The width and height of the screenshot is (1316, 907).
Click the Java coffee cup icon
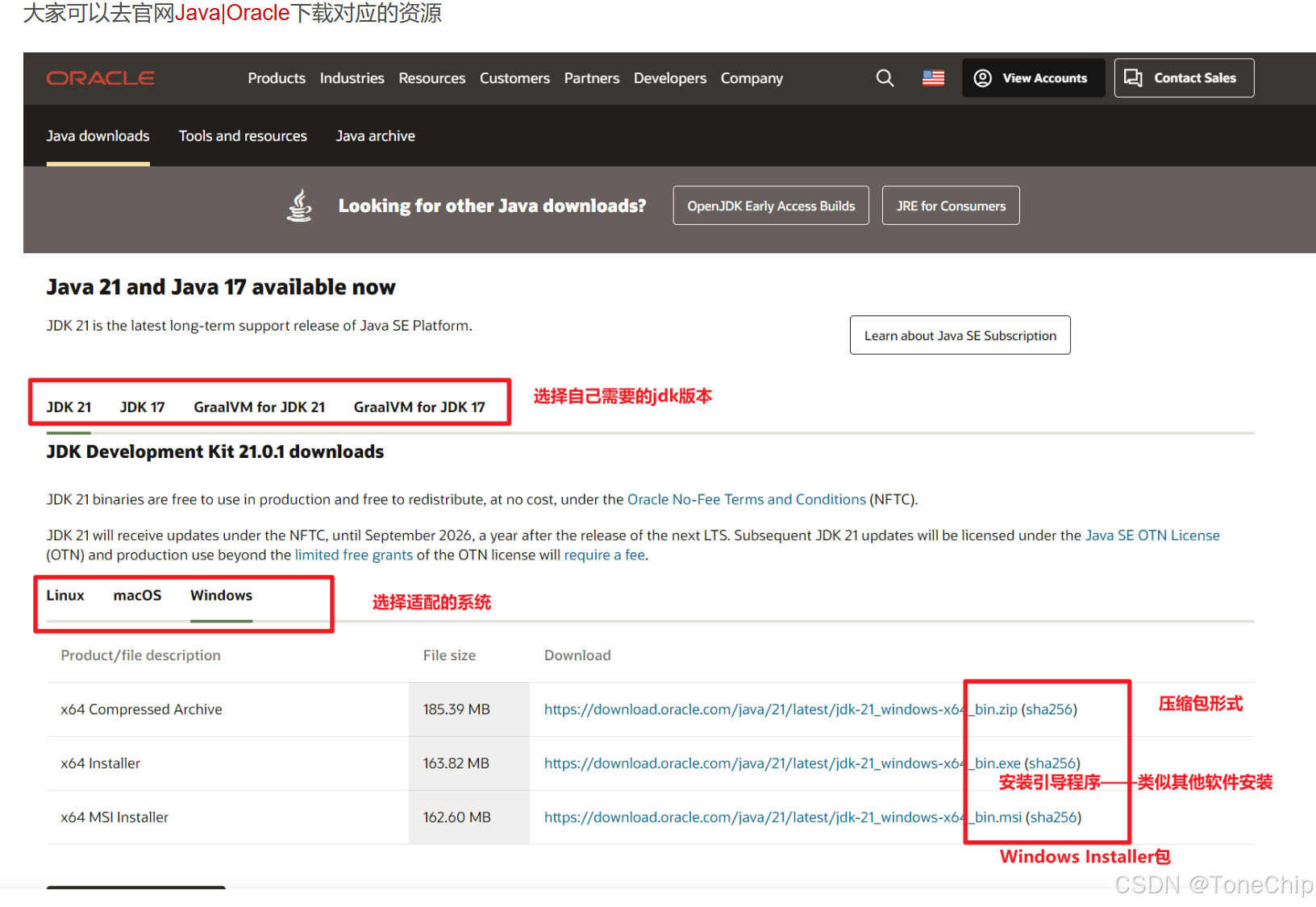(x=300, y=206)
